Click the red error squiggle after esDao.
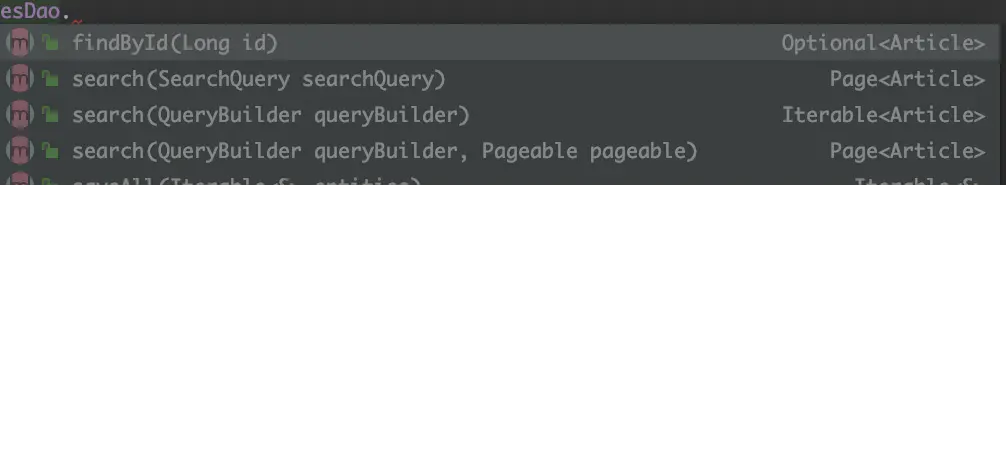Screen dimensions: 1006x474 pyautogui.click(x=77, y=21)
